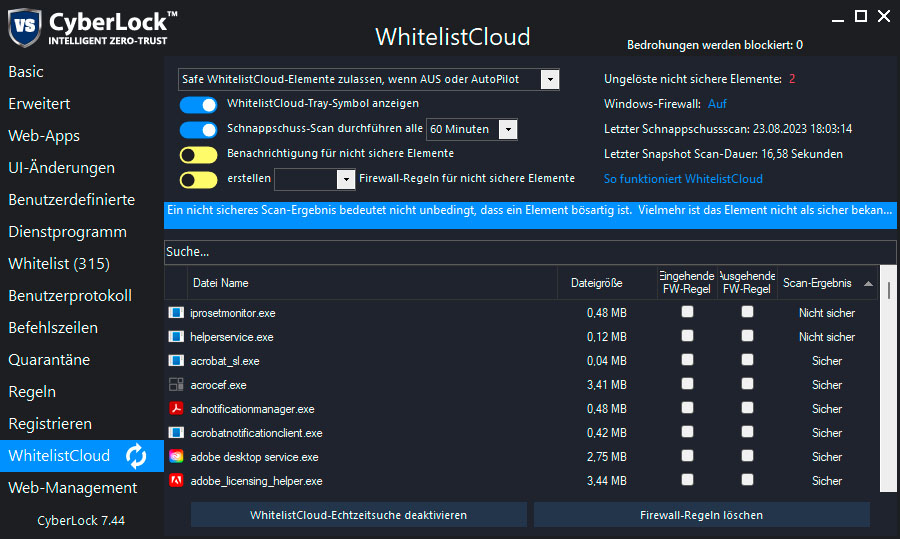The width and height of the screenshot is (900, 539).
Task: Click Nicht sicher result for helperservice.exe
Action: click(827, 337)
